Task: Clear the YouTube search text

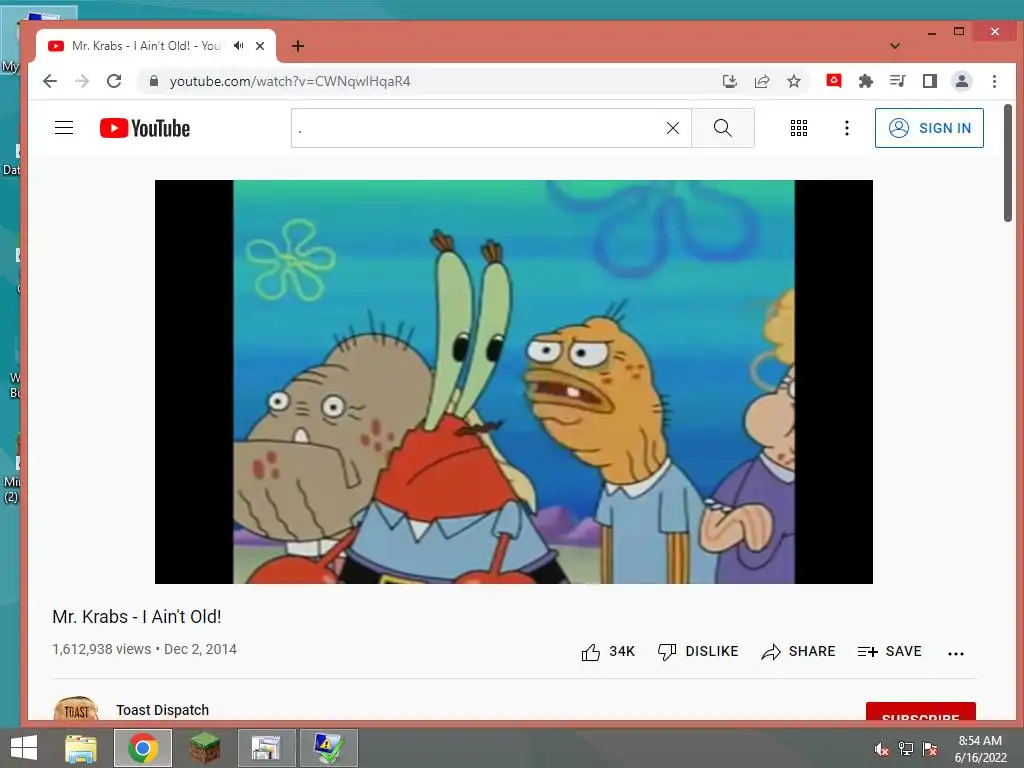Action: click(x=673, y=128)
